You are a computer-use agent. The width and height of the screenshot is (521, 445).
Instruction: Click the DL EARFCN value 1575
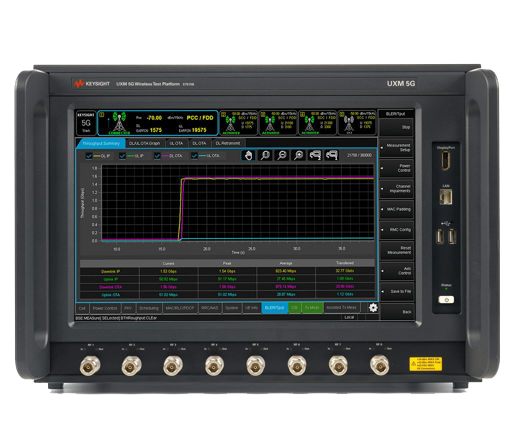(x=155, y=130)
